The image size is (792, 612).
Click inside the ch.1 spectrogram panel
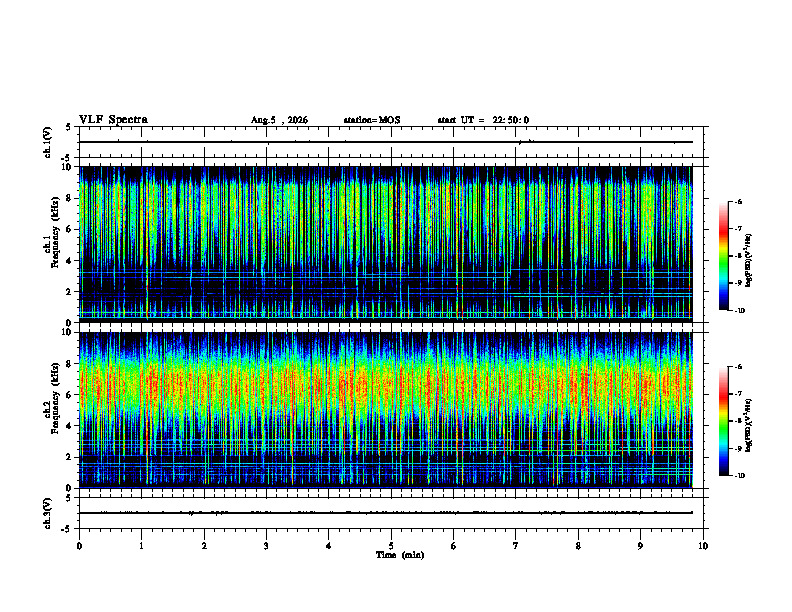[x=385, y=244]
